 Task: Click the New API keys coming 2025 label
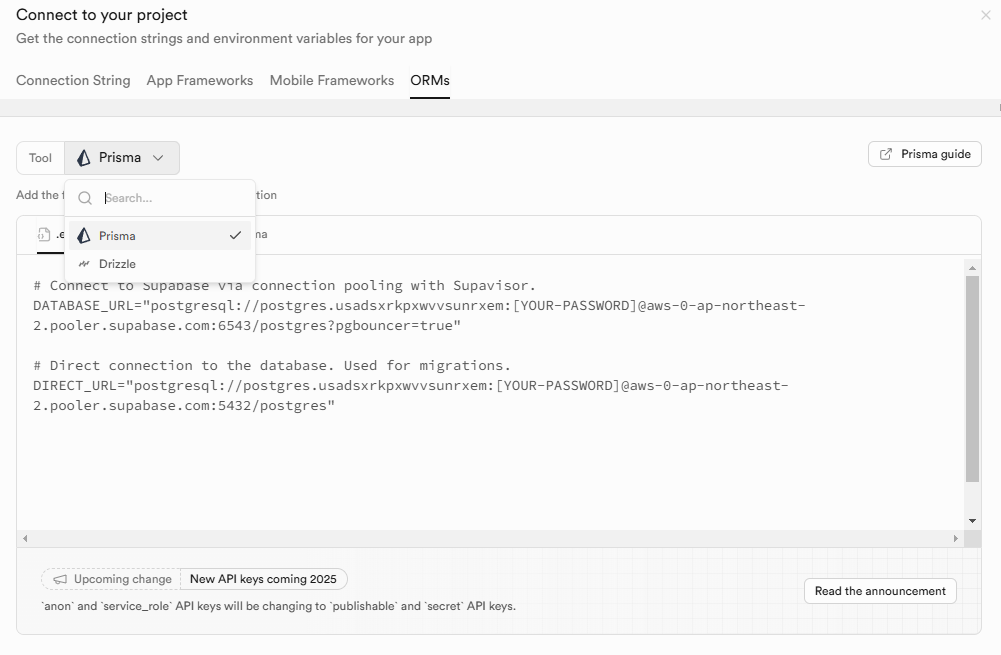(263, 579)
